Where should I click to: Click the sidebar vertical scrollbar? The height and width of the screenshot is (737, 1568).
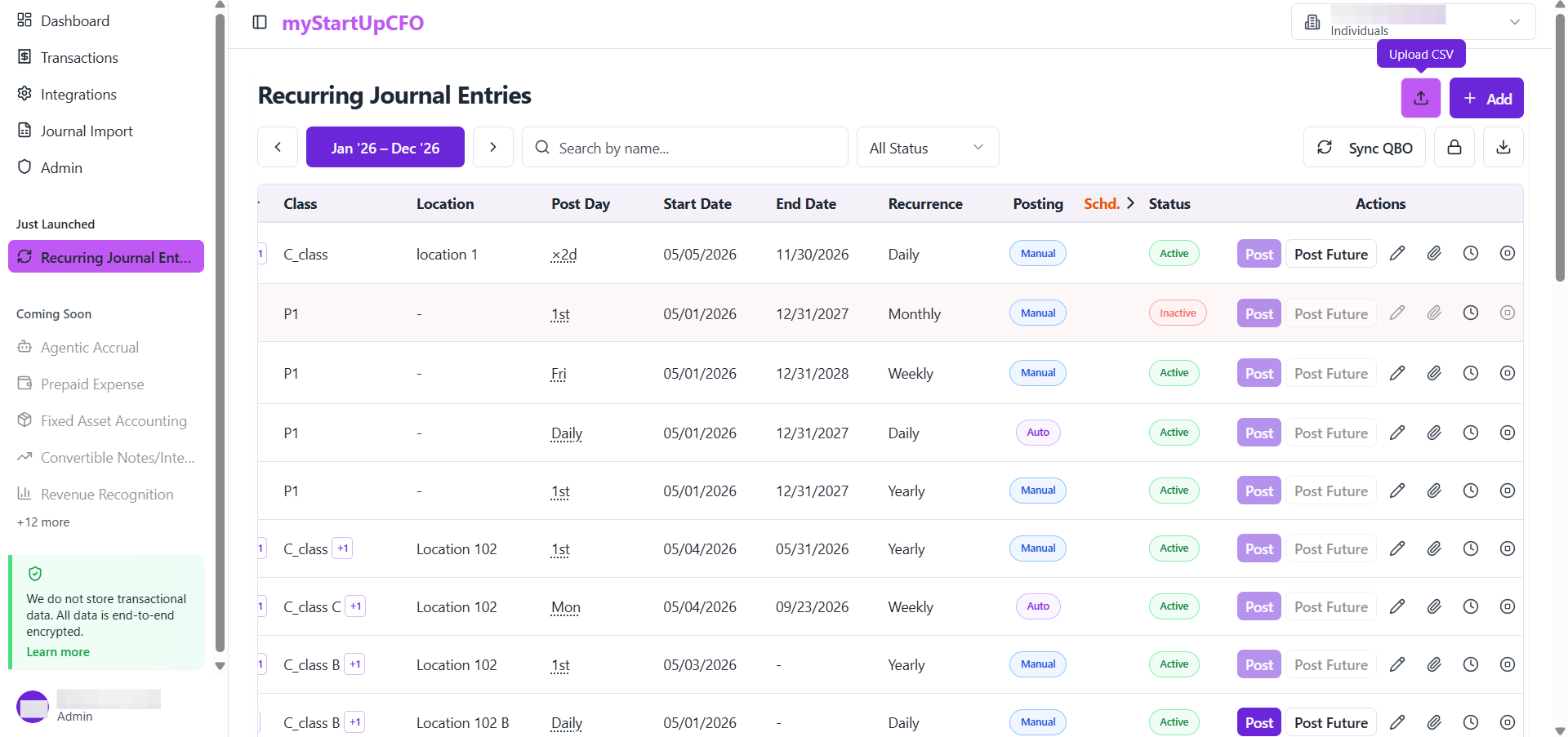pyautogui.click(x=220, y=326)
